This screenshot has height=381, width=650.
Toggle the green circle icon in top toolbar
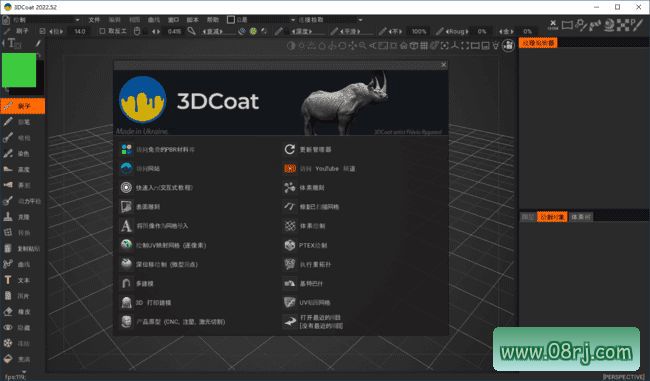pos(253,31)
